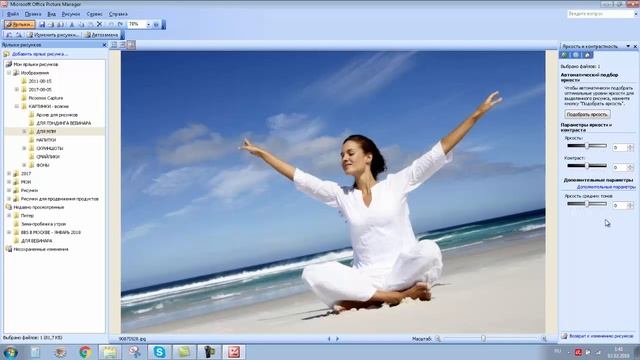This screenshot has width=640, height=360.
Task: Click the task pane home icon
Action: 587,55
